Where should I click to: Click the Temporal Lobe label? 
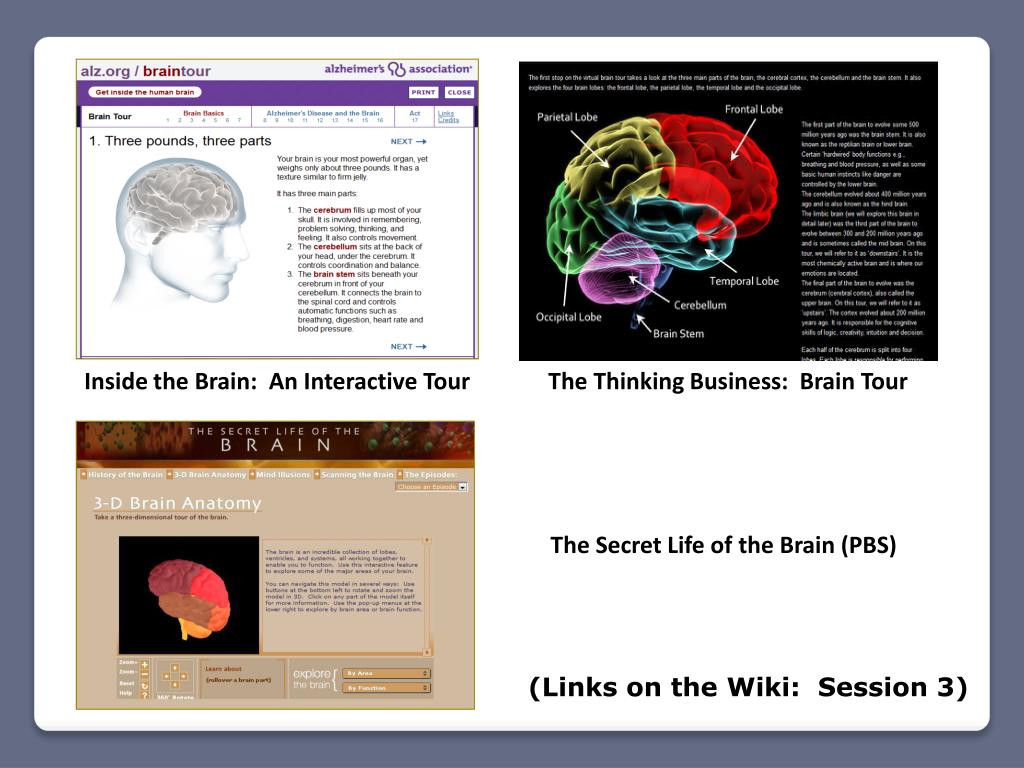click(744, 281)
